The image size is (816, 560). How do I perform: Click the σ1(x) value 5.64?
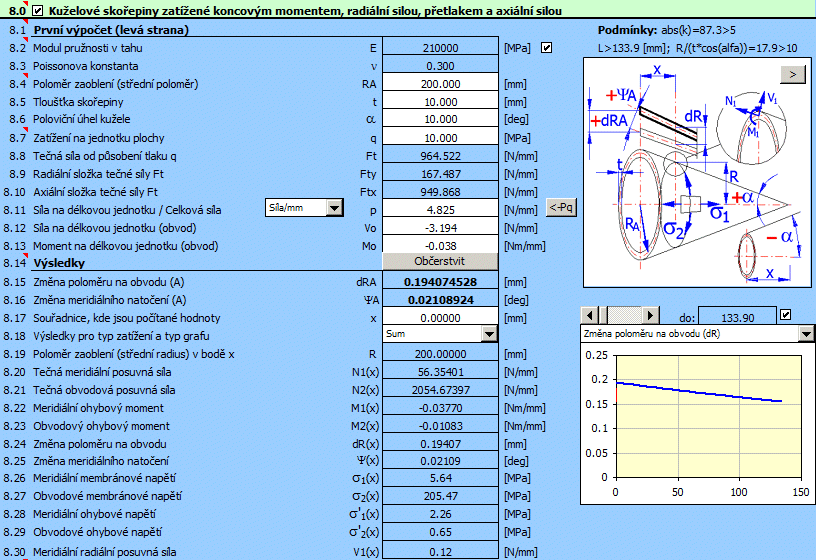coord(440,478)
